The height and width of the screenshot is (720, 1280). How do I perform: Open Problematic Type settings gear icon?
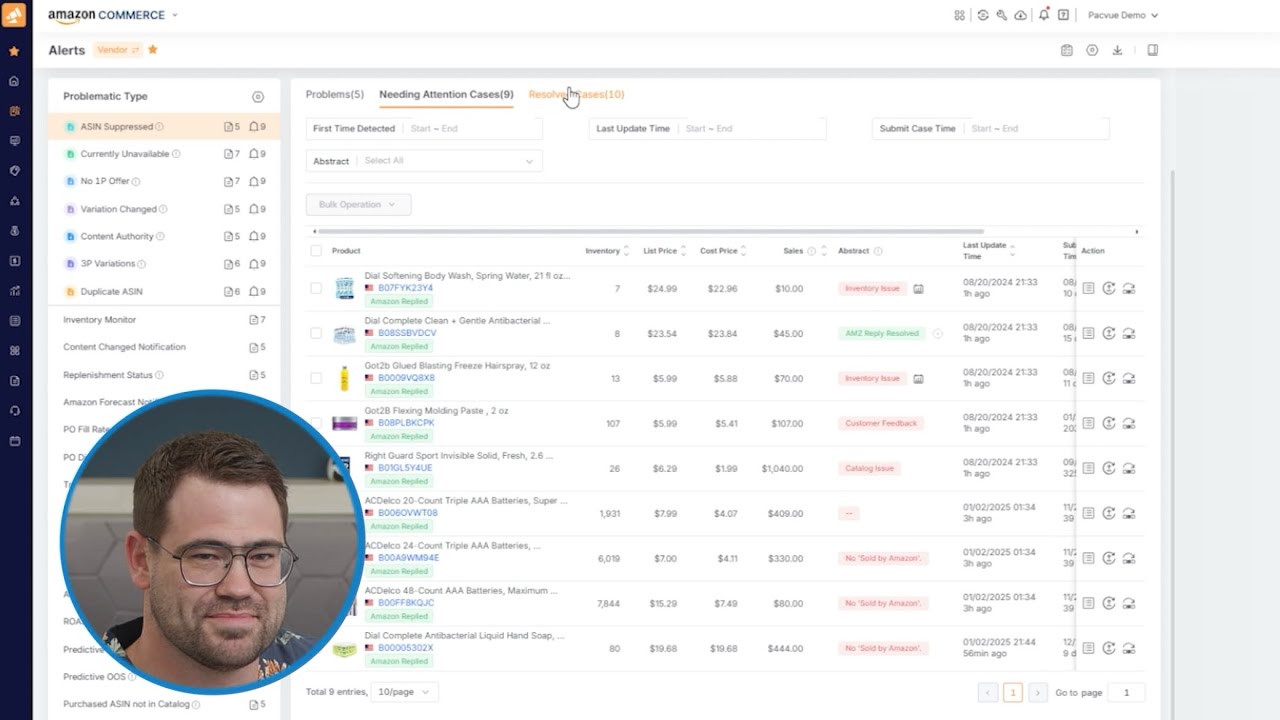pos(258,97)
